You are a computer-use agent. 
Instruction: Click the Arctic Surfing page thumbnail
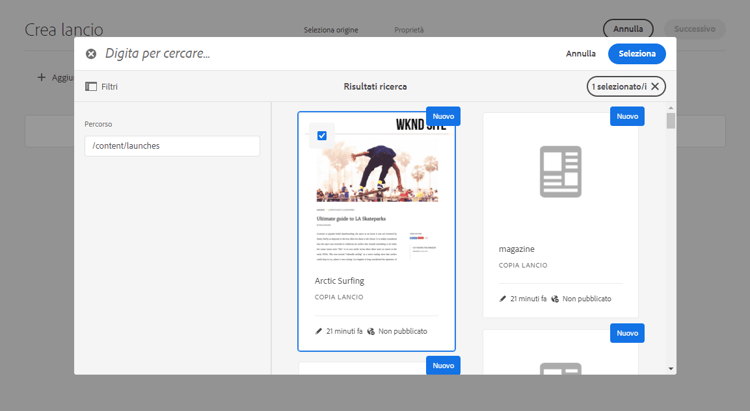tap(376, 189)
